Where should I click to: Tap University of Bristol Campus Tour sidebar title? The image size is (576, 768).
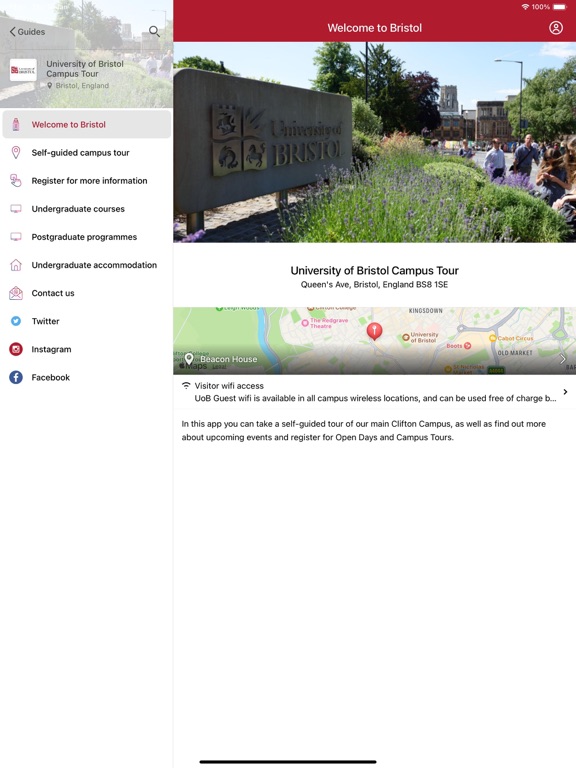click(85, 69)
